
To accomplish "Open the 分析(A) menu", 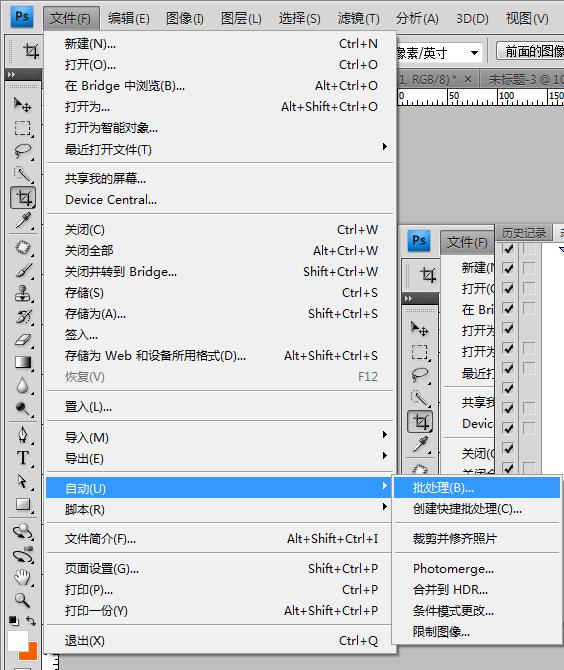I will pos(417,18).
